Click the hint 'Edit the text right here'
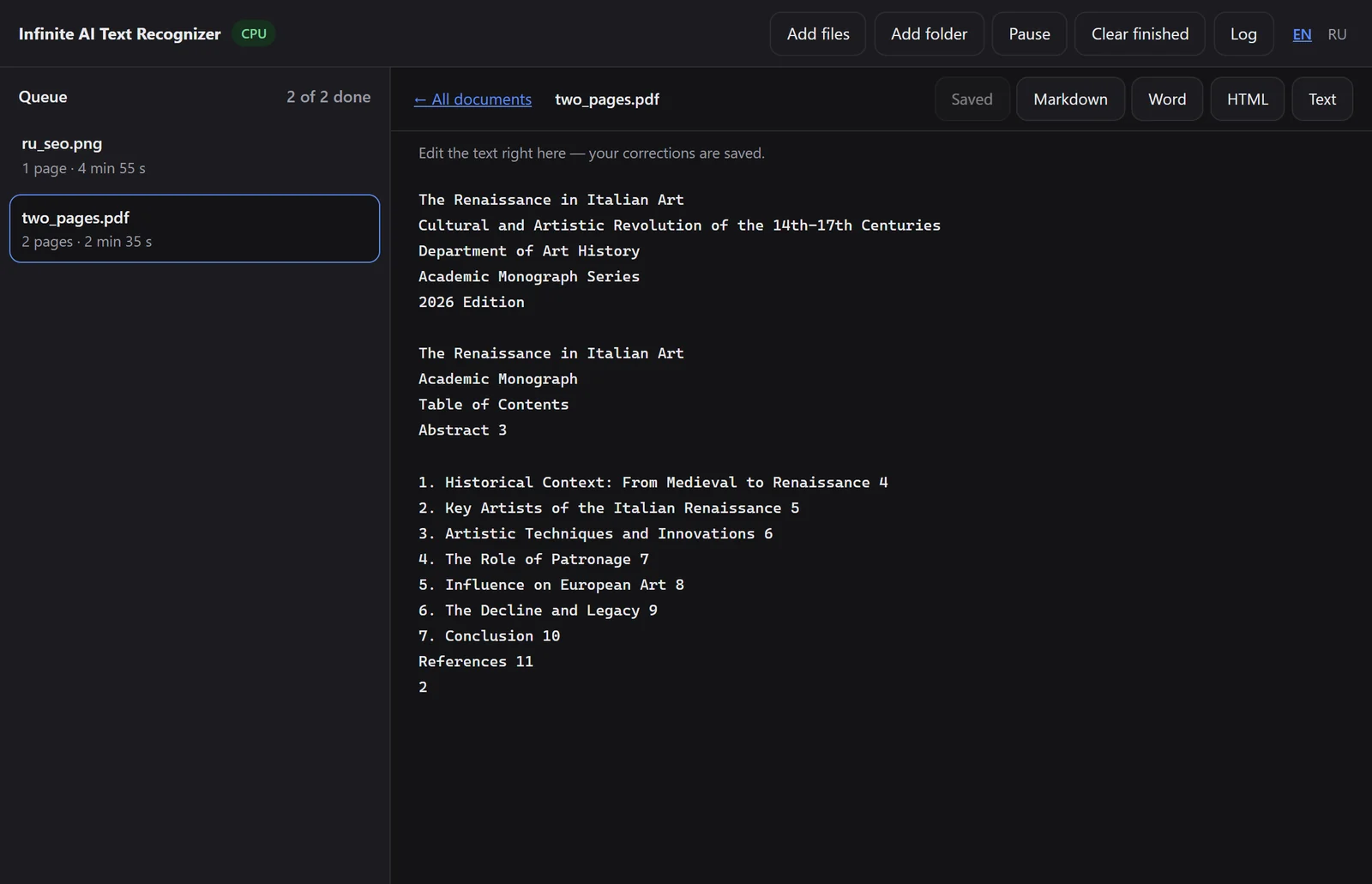 591,153
